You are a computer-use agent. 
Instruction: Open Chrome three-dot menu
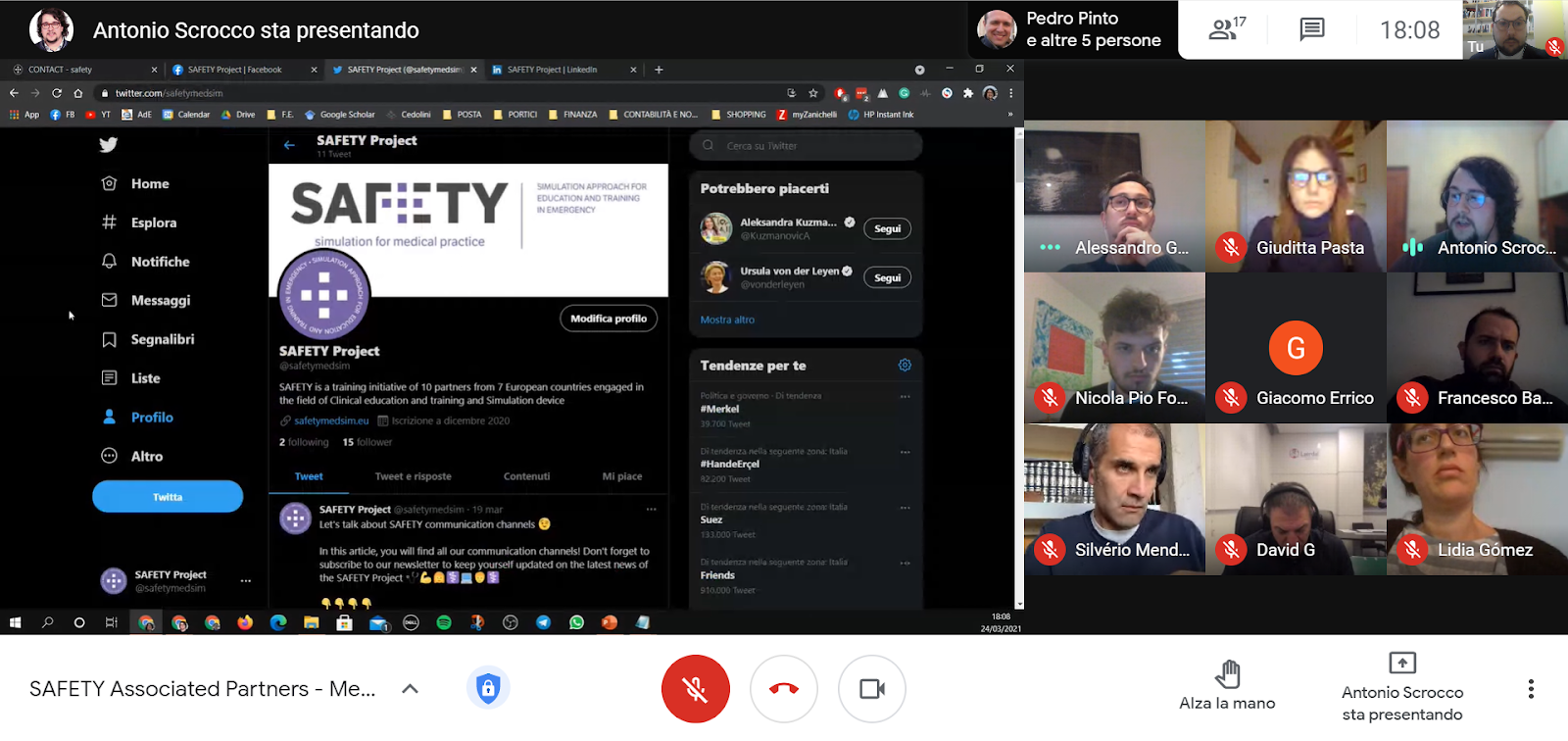coord(1010,93)
